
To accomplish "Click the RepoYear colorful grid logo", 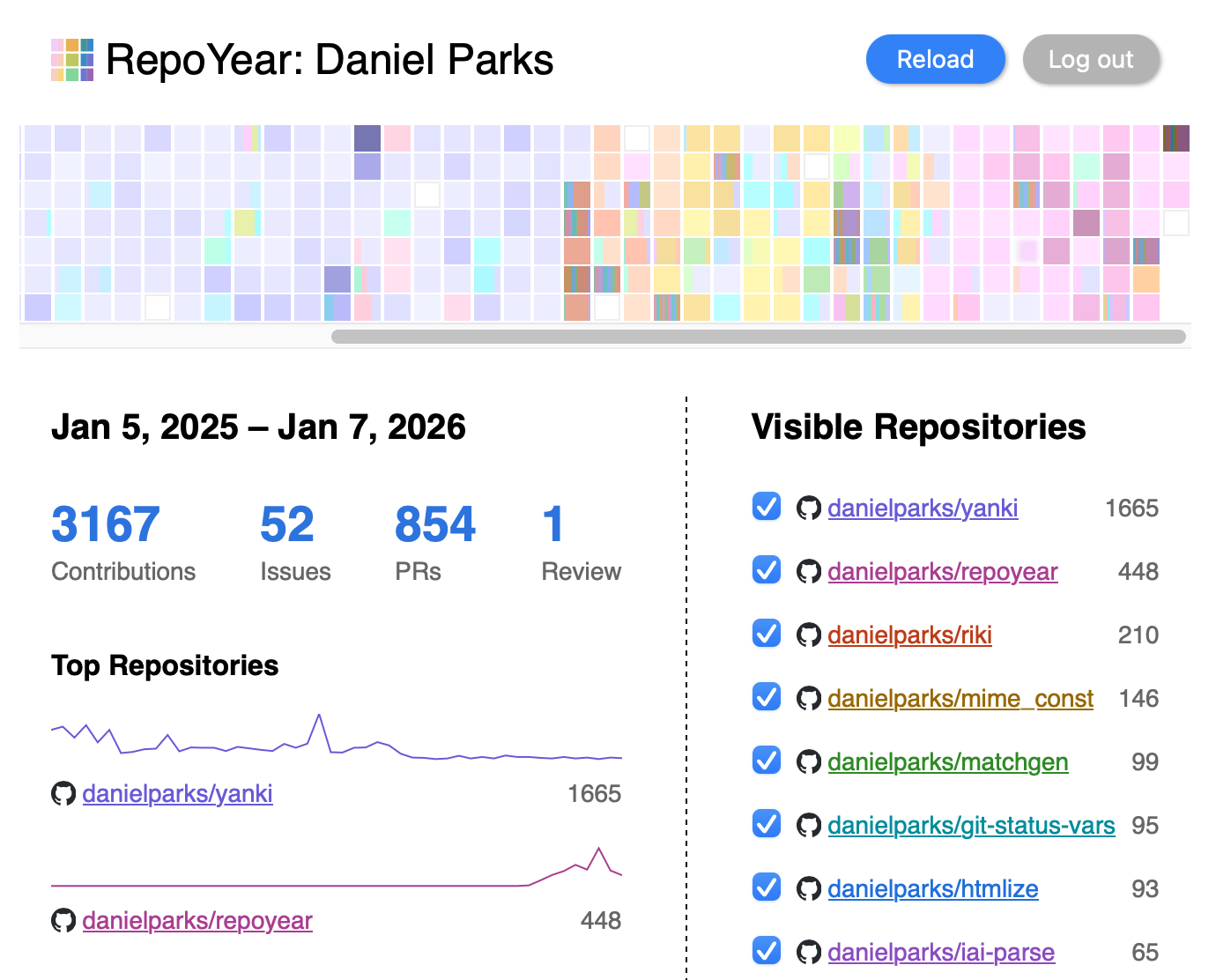I will pos(72,60).
